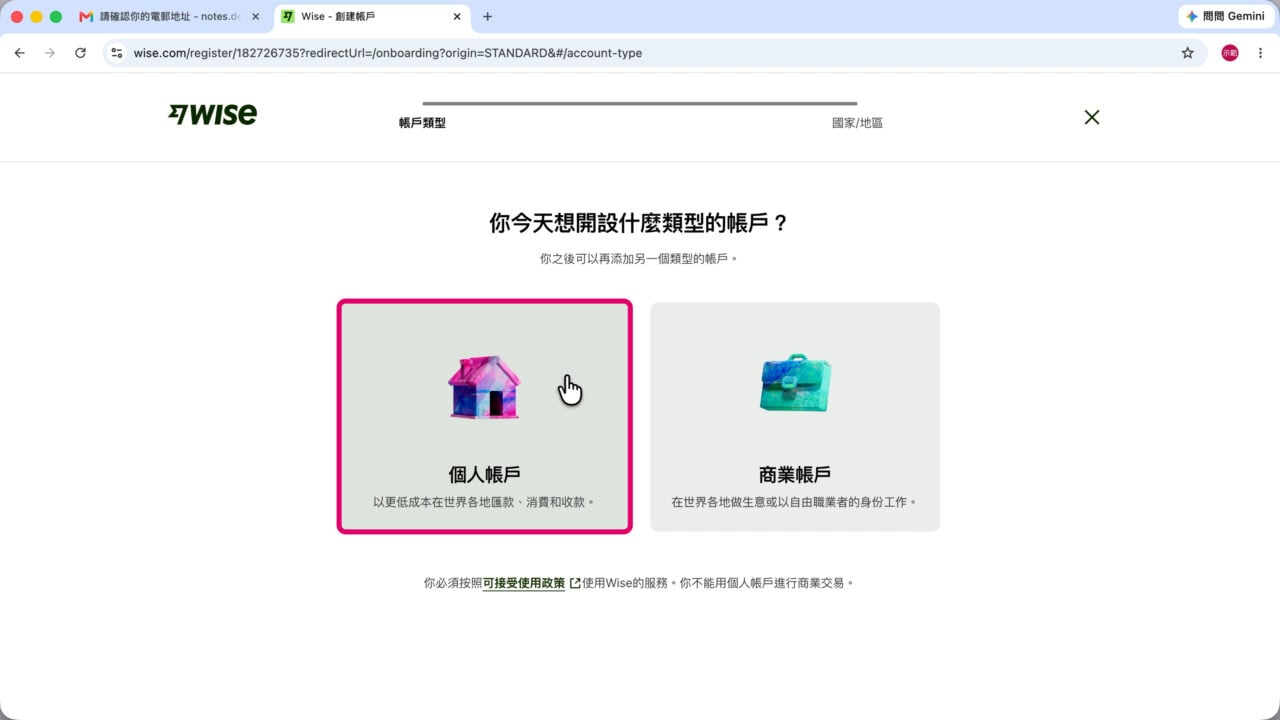Close the onboarding with the X icon
Viewport: 1280px width, 720px height.
(x=1092, y=117)
